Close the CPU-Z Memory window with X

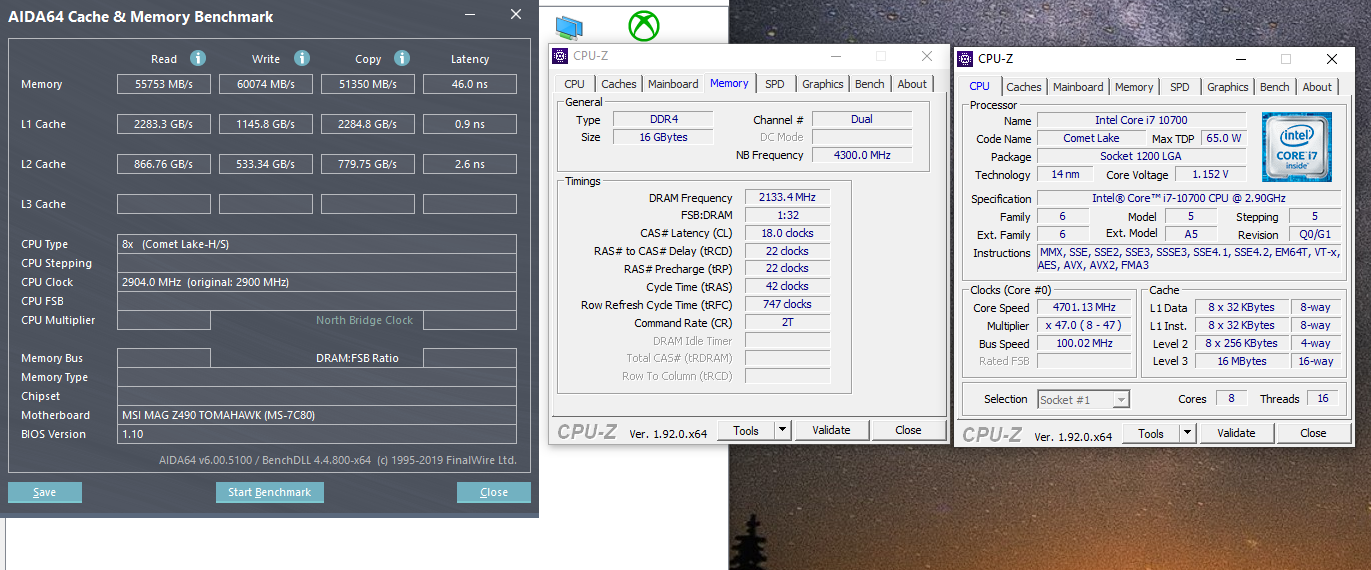click(x=927, y=56)
